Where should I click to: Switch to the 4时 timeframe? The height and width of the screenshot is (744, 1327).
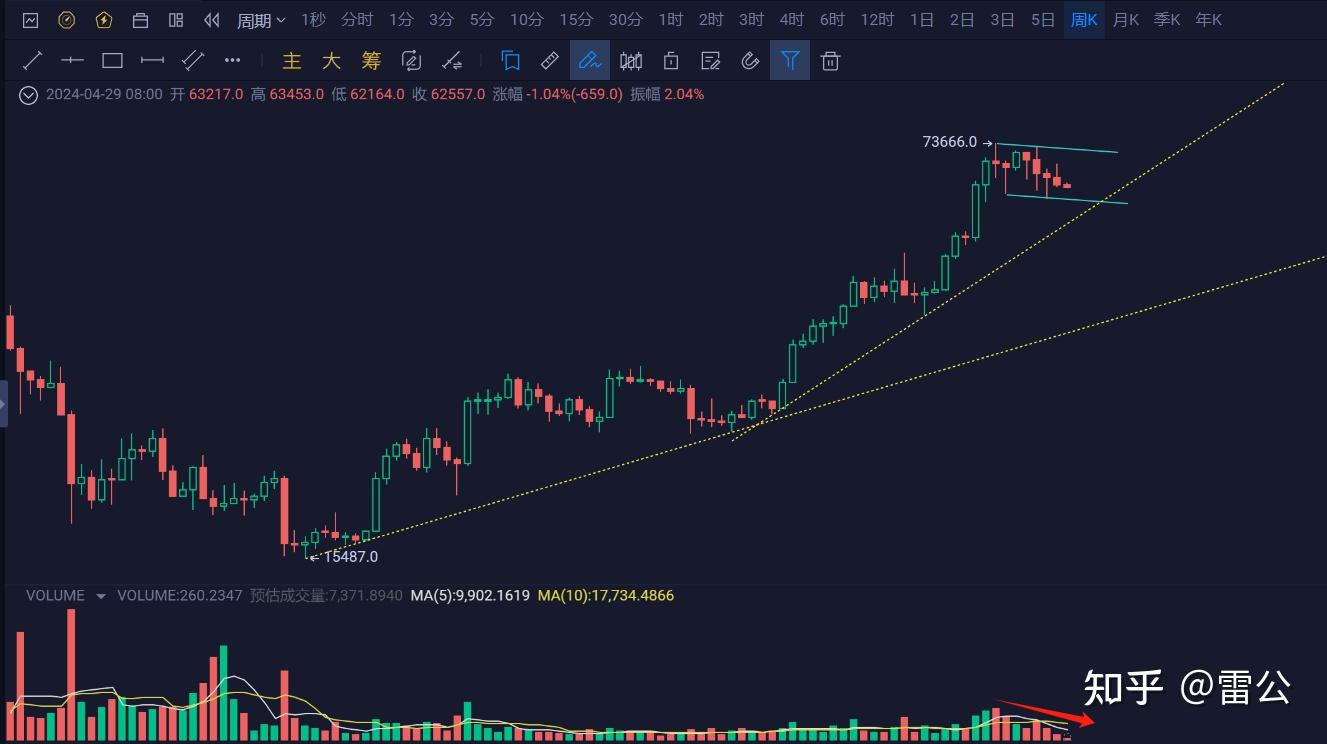coord(791,20)
